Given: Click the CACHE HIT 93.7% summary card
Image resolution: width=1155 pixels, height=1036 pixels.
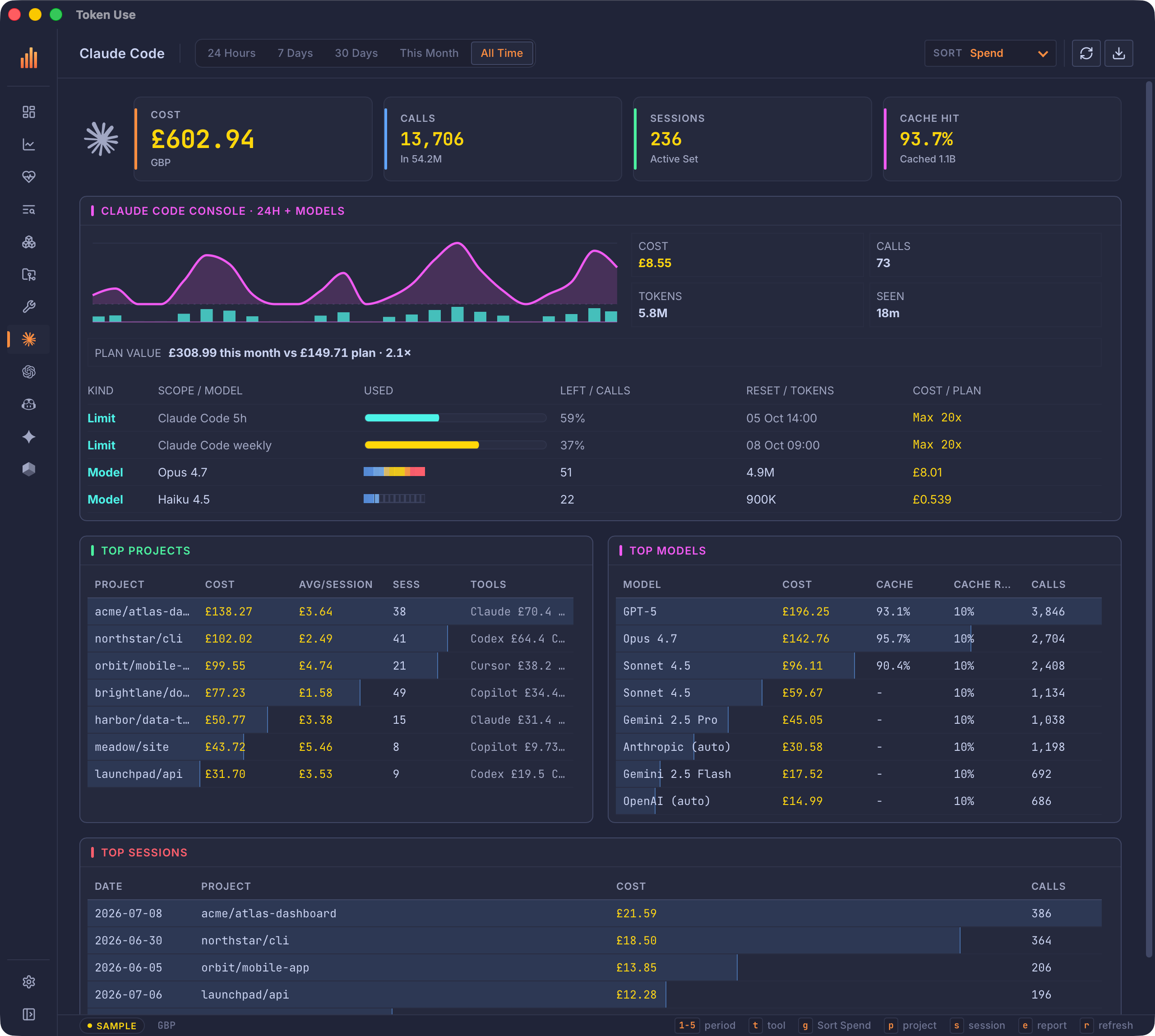Looking at the screenshot, I should coord(1002,139).
